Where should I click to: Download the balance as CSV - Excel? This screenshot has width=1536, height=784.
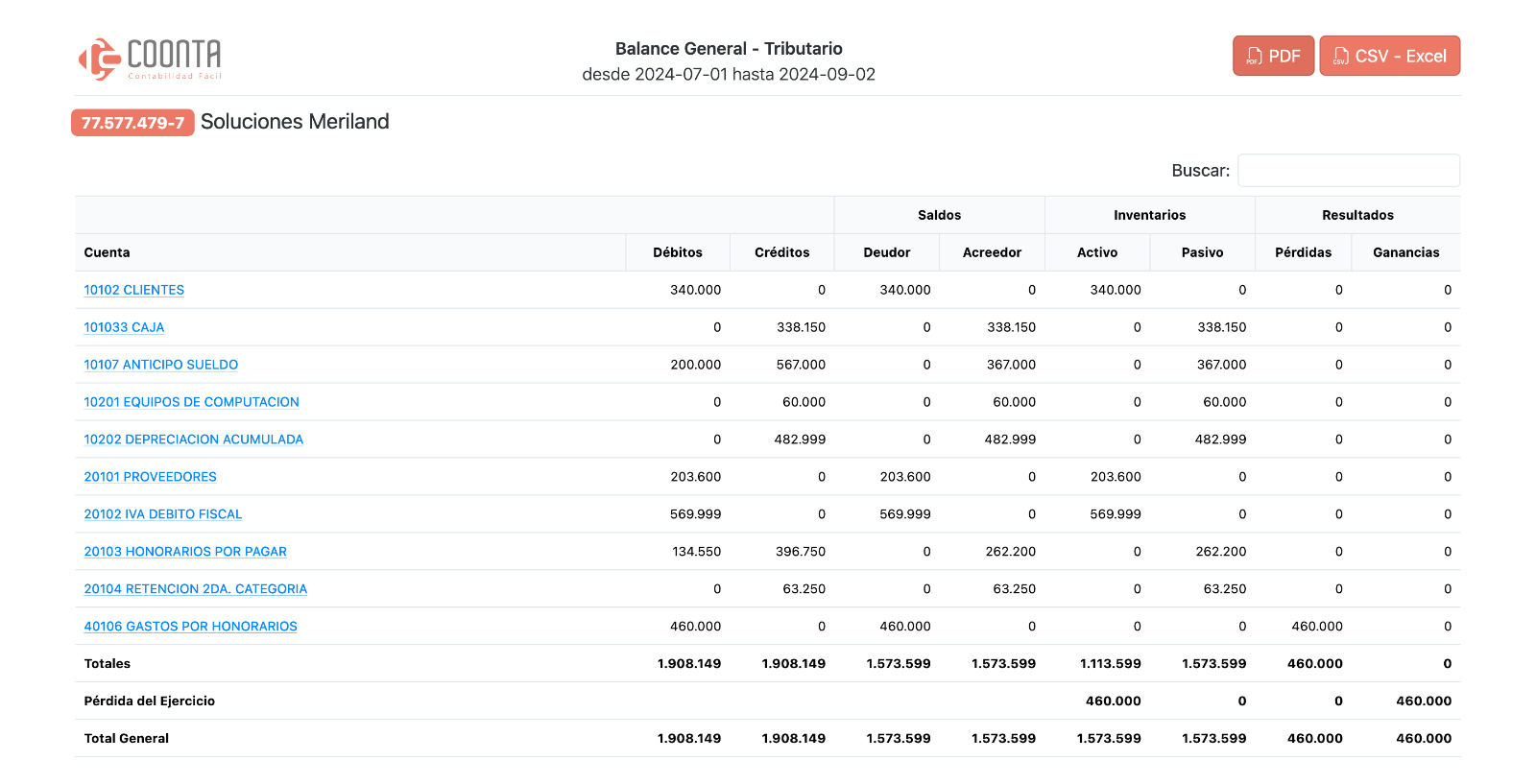pyautogui.click(x=1389, y=56)
